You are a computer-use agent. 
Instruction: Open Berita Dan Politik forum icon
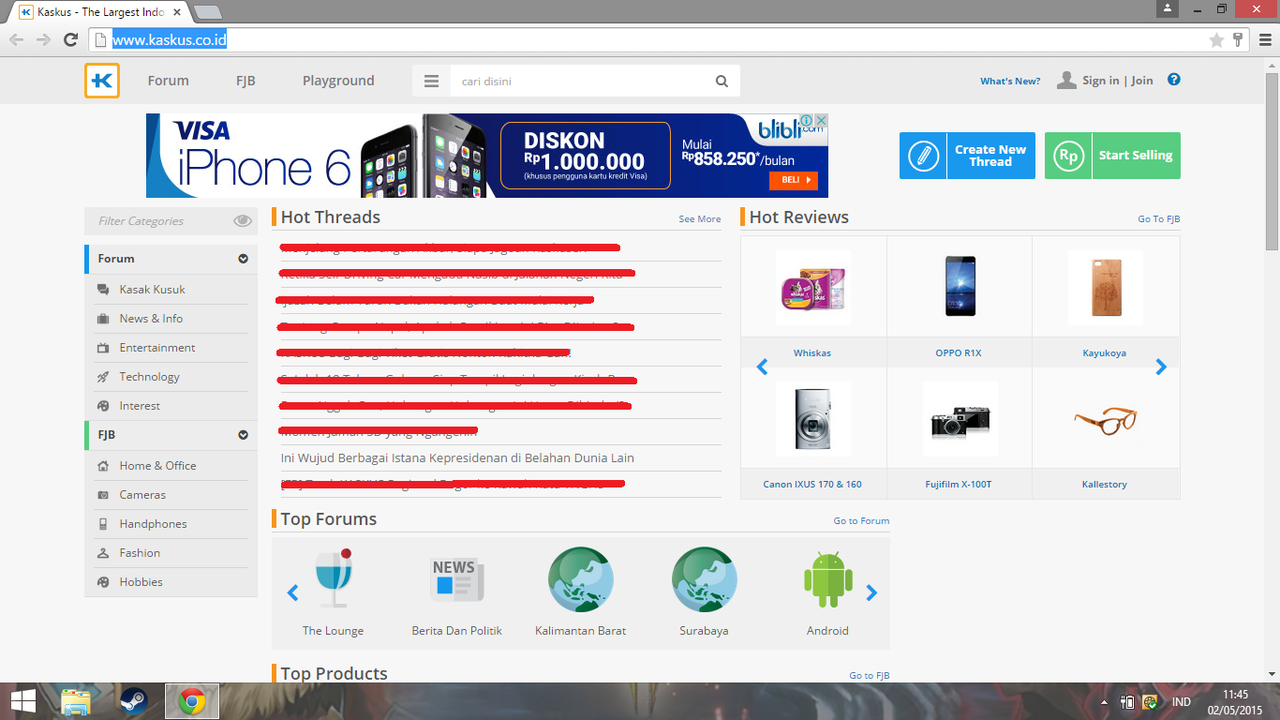(x=457, y=579)
